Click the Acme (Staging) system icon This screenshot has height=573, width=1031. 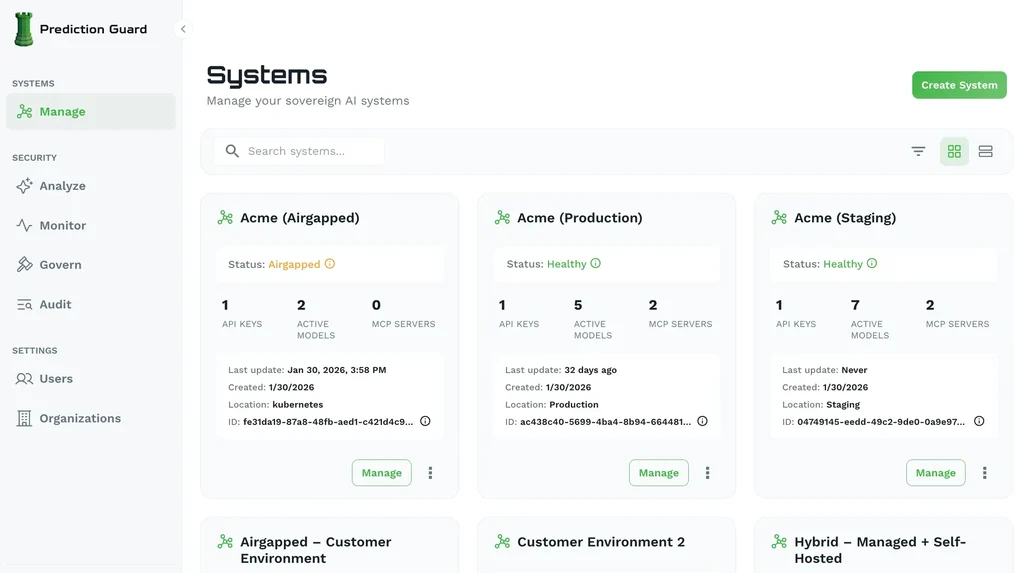tap(779, 218)
